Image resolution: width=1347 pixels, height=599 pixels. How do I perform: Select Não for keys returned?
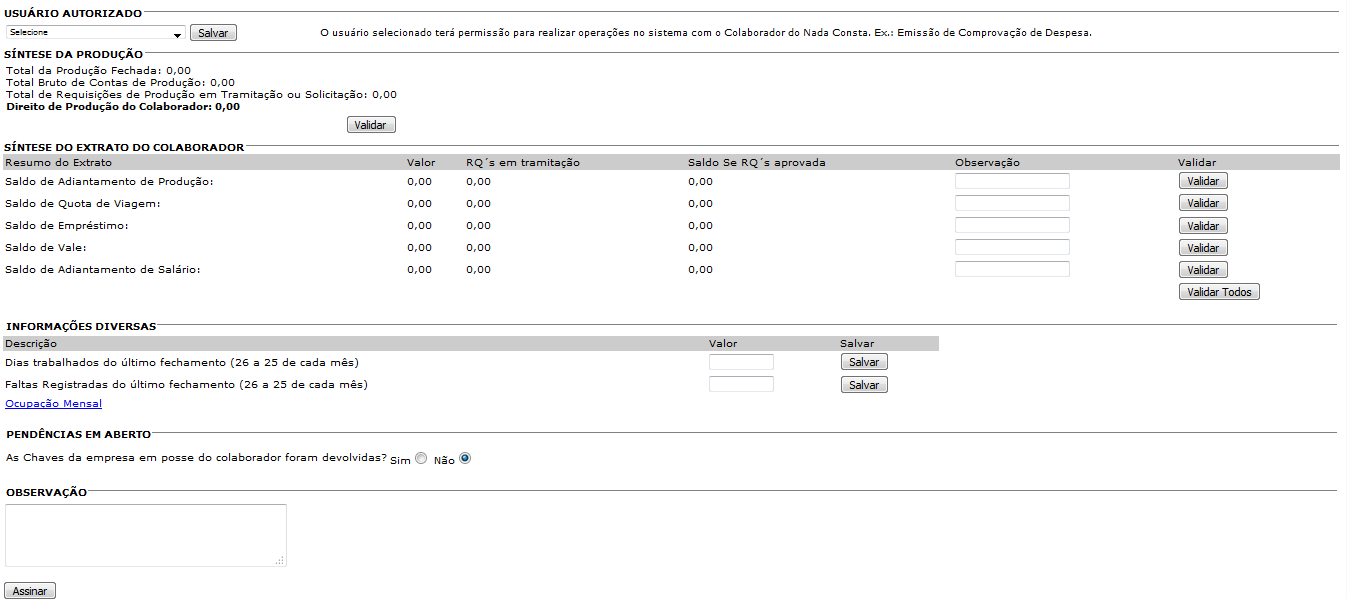(x=464, y=459)
